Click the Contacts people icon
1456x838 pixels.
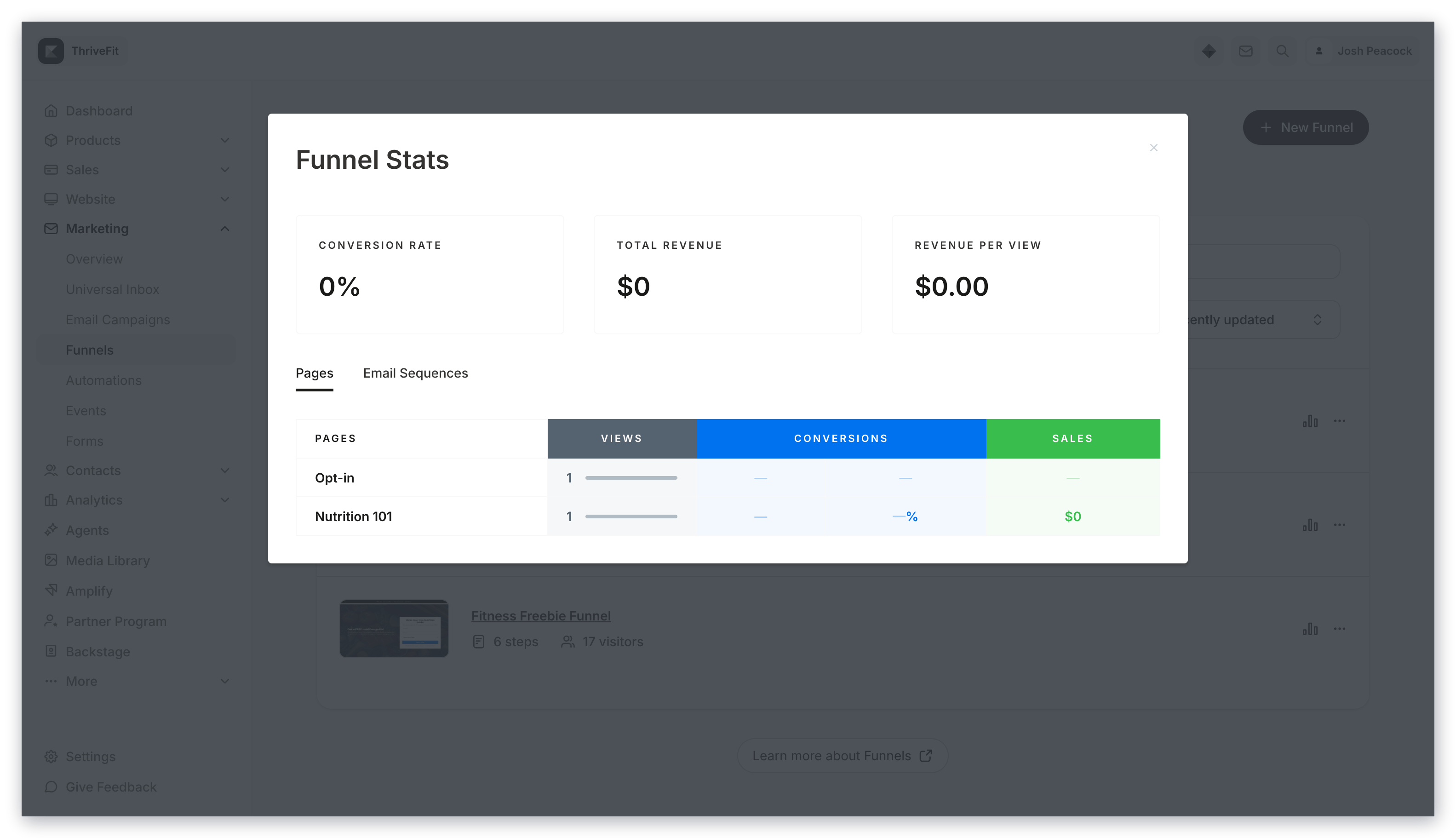pyautogui.click(x=51, y=470)
